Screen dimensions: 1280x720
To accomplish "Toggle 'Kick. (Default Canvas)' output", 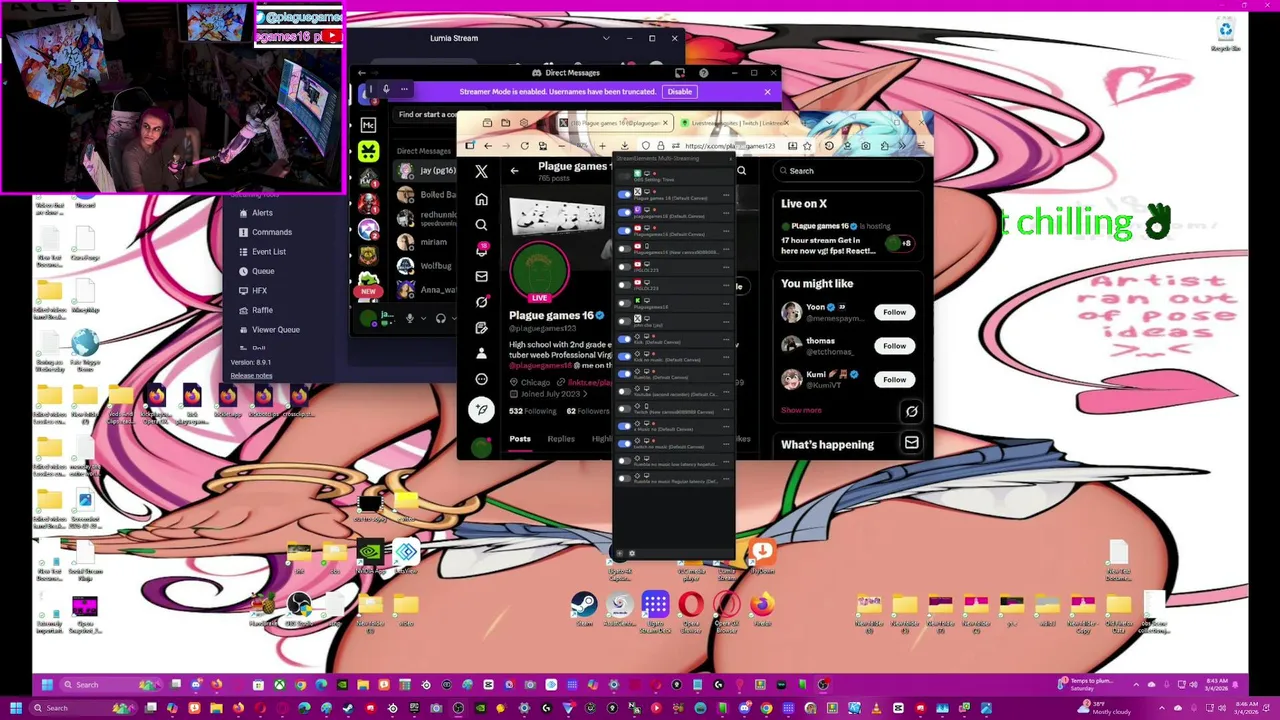I will (625, 339).
